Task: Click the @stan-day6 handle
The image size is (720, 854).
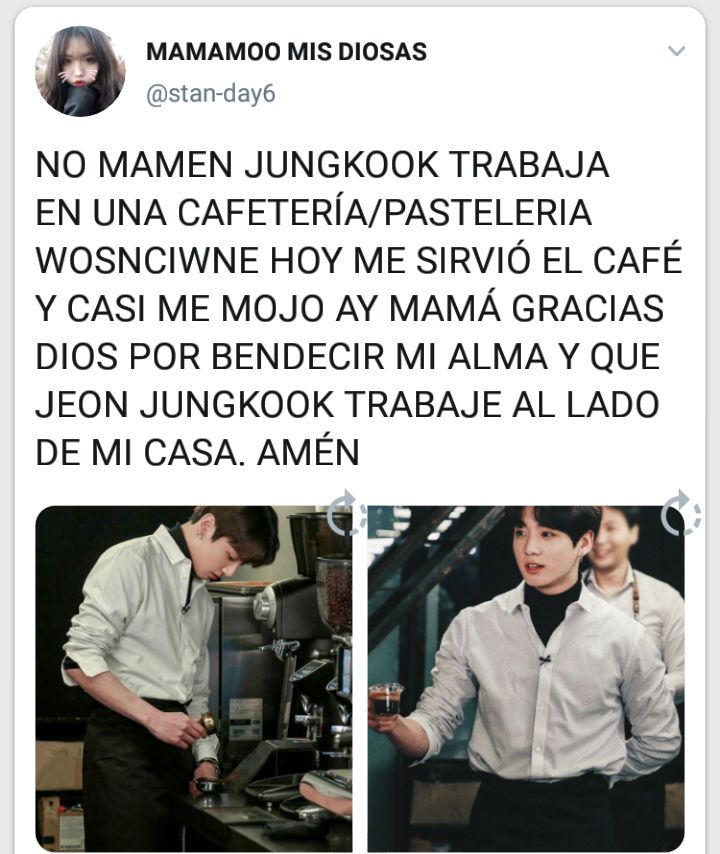Action: click(x=211, y=94)
